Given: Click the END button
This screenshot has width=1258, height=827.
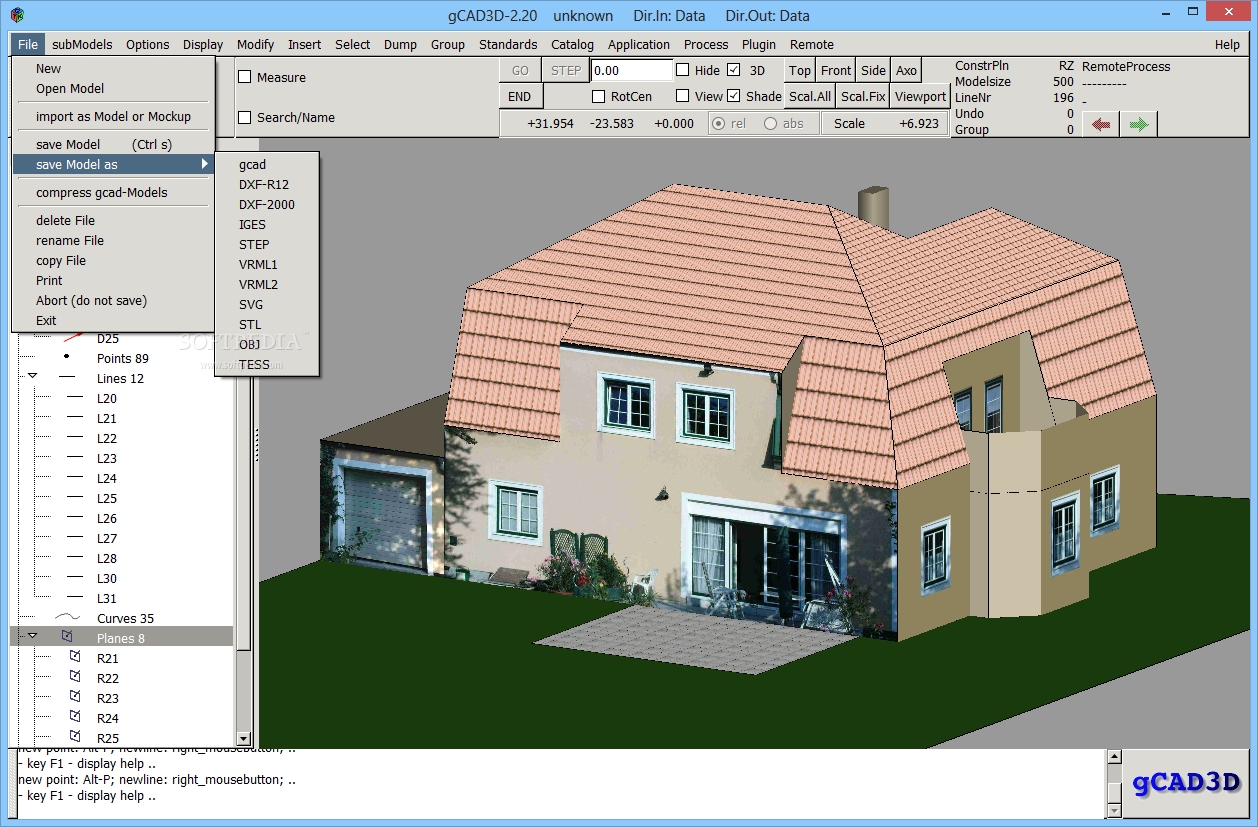Looking at the screenshot, I should [520, 96].
